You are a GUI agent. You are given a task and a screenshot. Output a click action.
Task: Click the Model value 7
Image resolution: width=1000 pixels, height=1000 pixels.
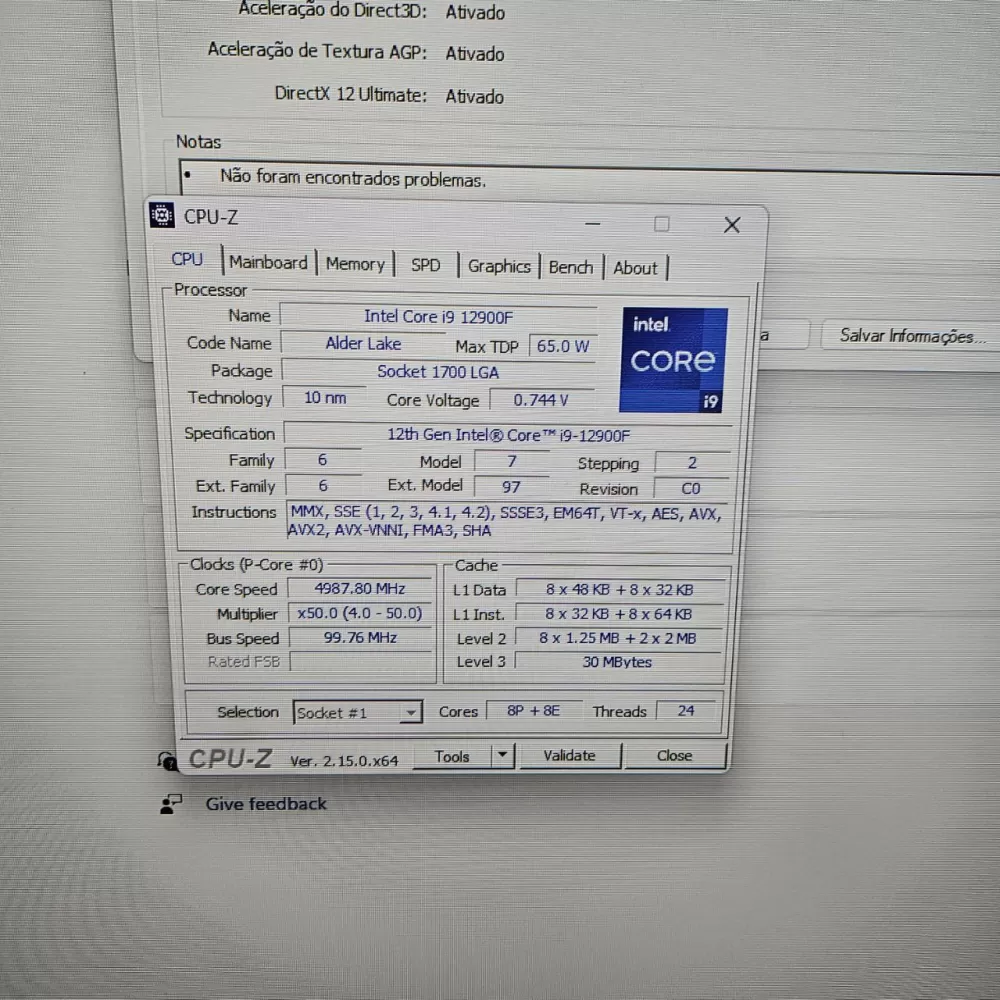pos(511,461)
